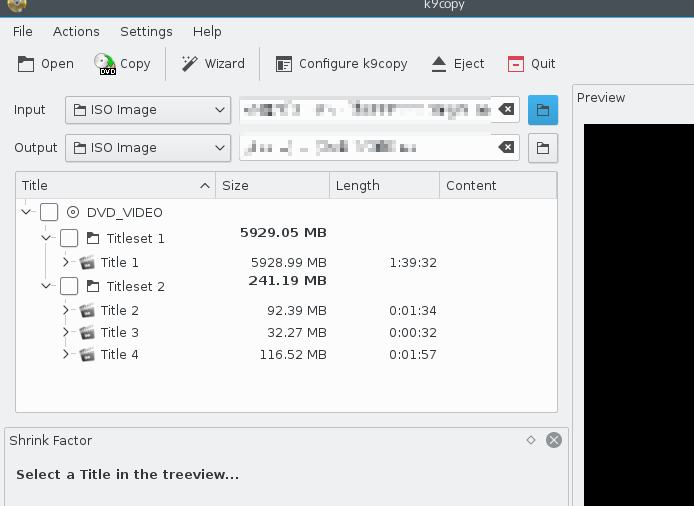Screen dimensions: 694x506
Task: Select the Title 2 clapperboard icon
Action: (x=87, y=310)
